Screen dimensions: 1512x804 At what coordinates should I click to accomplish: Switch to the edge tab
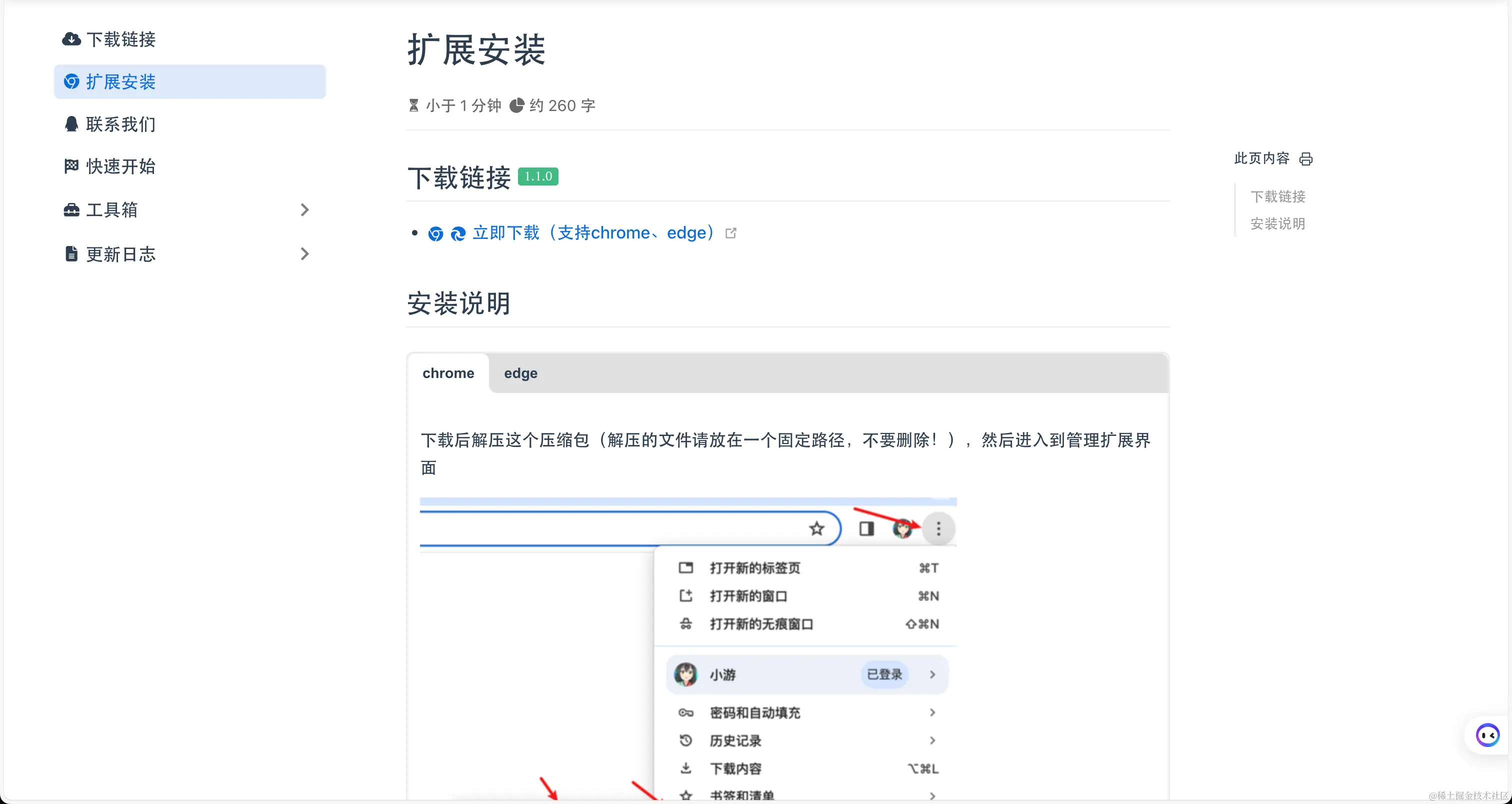pos(520,373)
